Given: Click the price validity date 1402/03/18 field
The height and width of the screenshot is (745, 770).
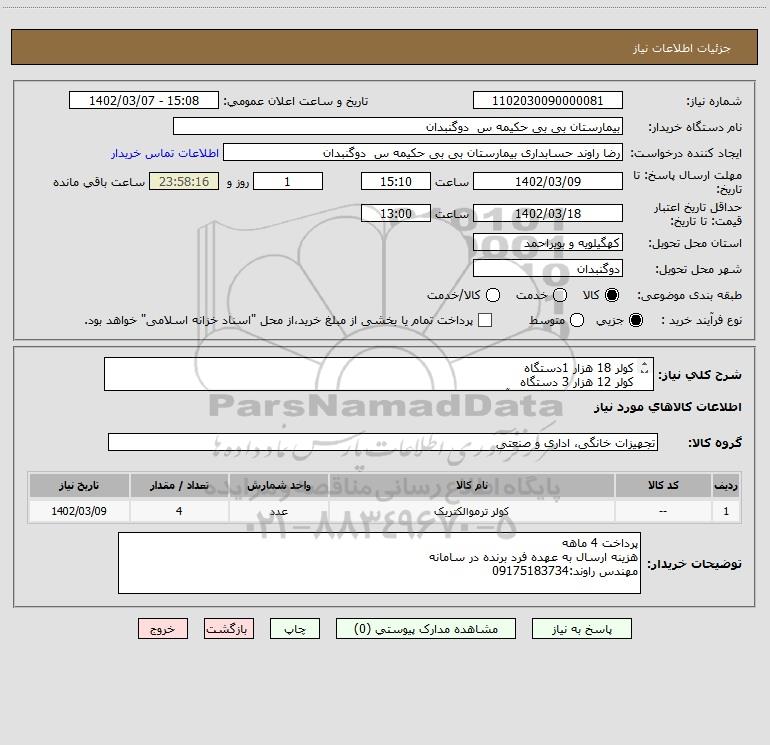Looking at the screenshot, I should (x=548, y=213).
